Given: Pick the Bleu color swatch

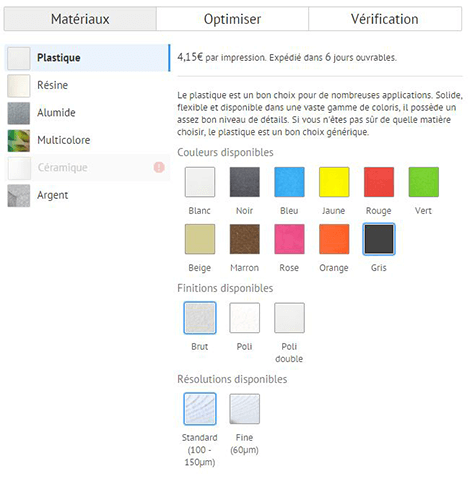Looking at the screenshot, I should 289,182.
